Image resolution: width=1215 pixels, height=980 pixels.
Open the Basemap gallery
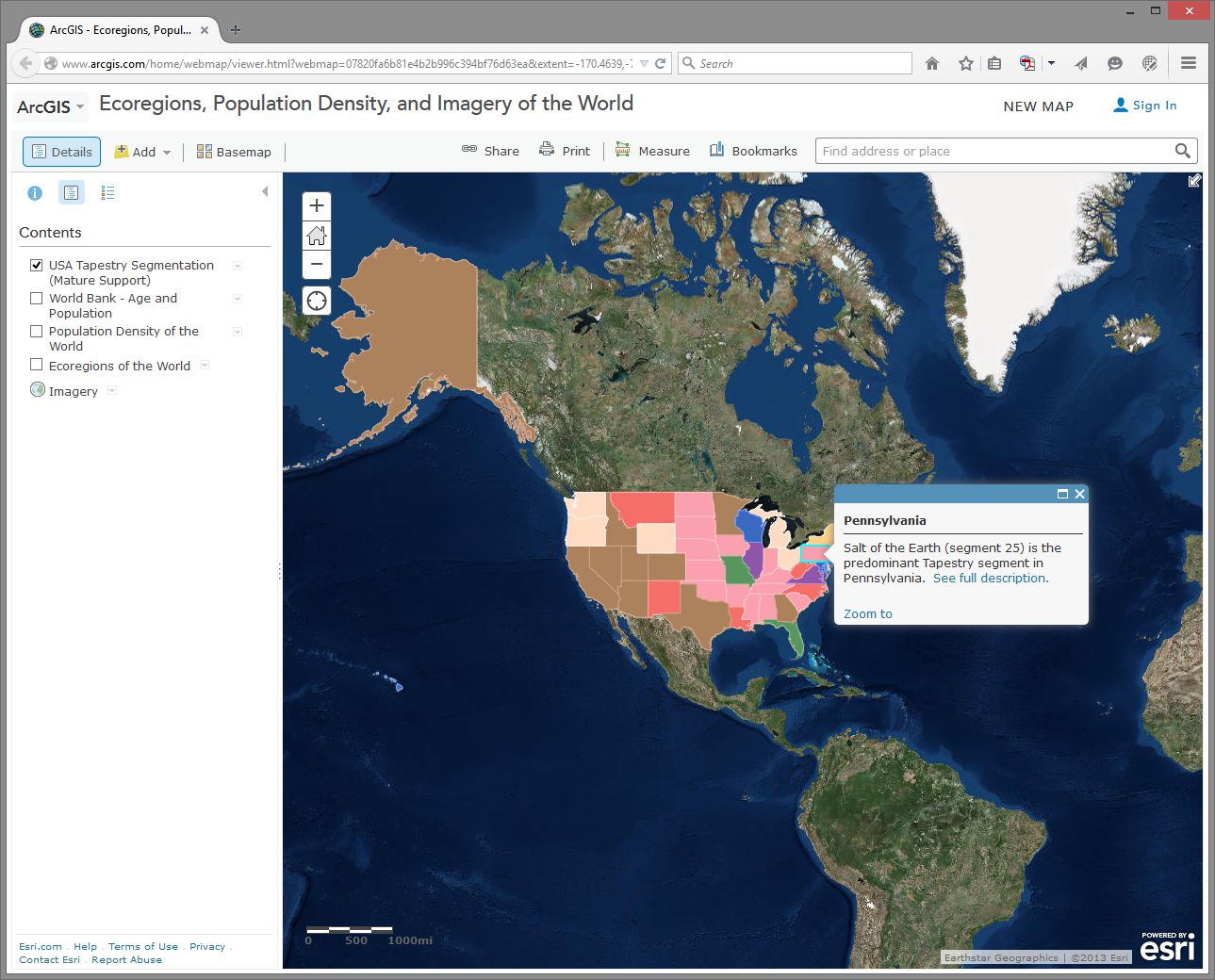click(x=233, y=151)
